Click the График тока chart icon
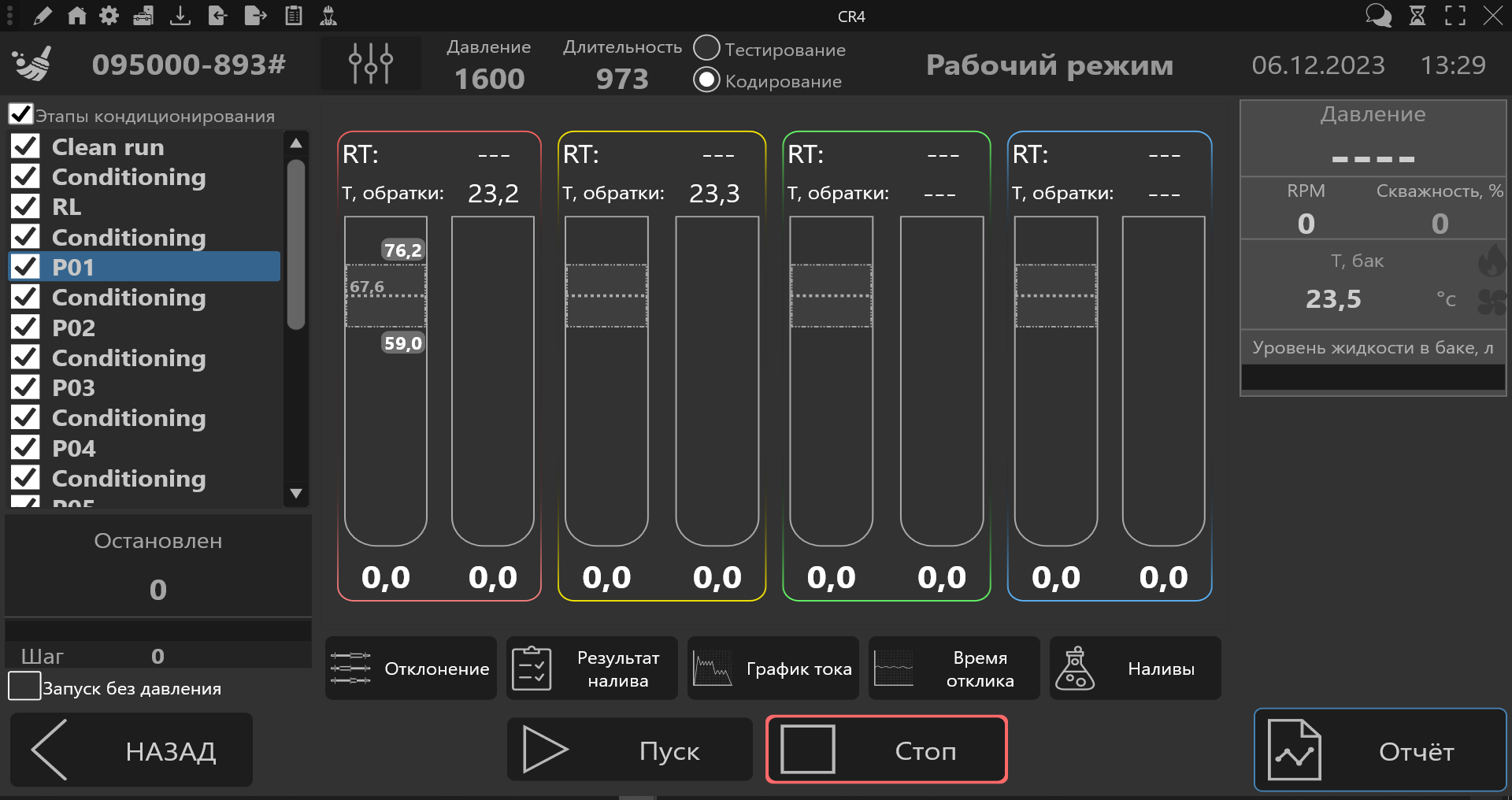Screen dimensions: 1512x800 click(713, 669)
